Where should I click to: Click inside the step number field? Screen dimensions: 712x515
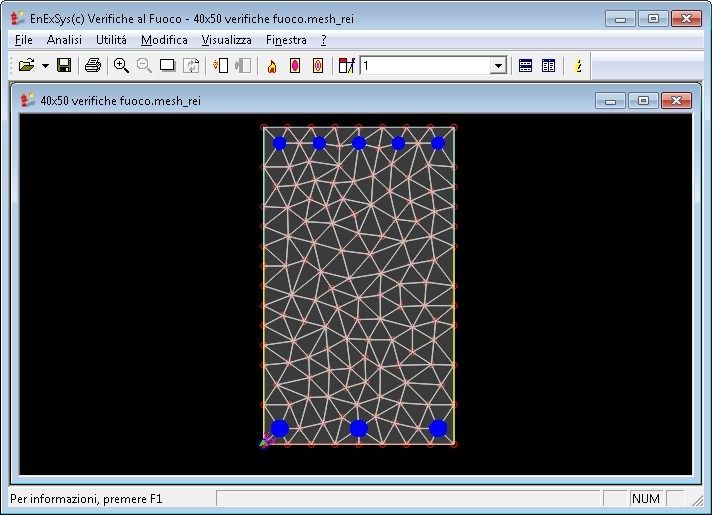click(x=425, y=66)
